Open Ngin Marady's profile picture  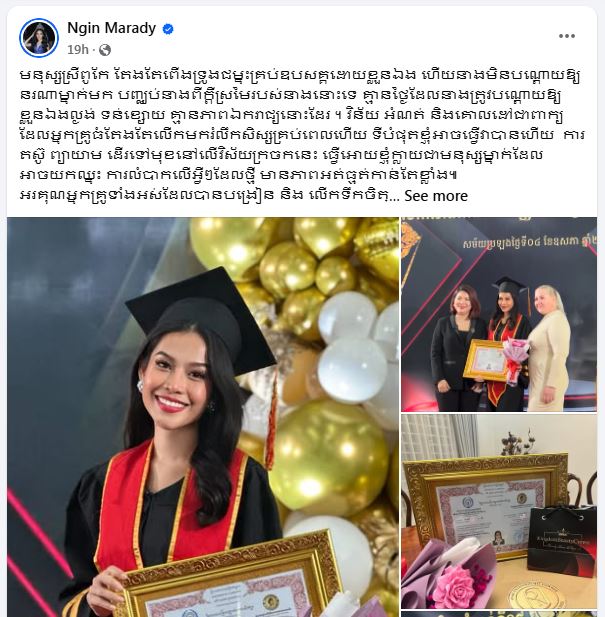coord(39,38)
